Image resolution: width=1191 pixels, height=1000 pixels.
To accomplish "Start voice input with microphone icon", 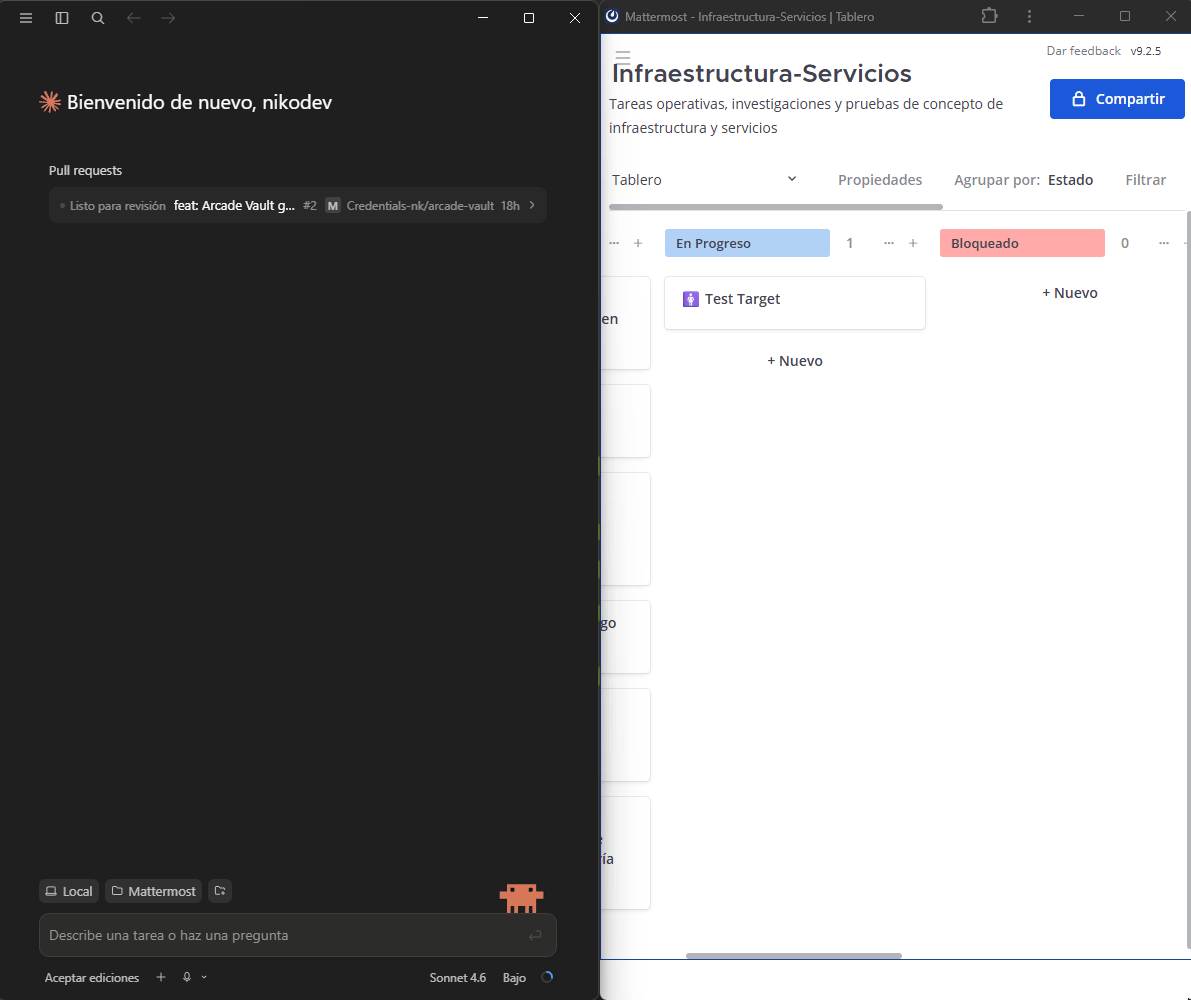I will pyautogui.click(x=187, y=977).
